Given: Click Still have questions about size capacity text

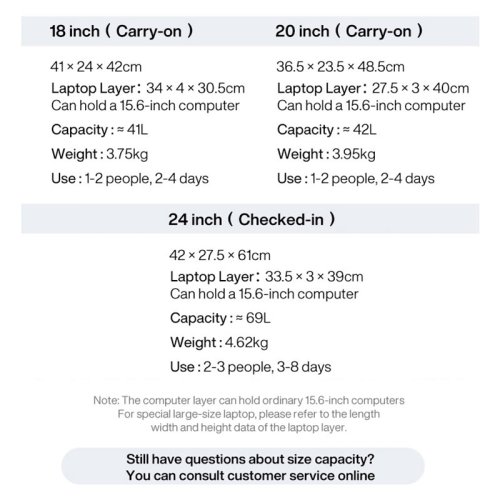Looking at the screenshot, I should tap(250, 459).
